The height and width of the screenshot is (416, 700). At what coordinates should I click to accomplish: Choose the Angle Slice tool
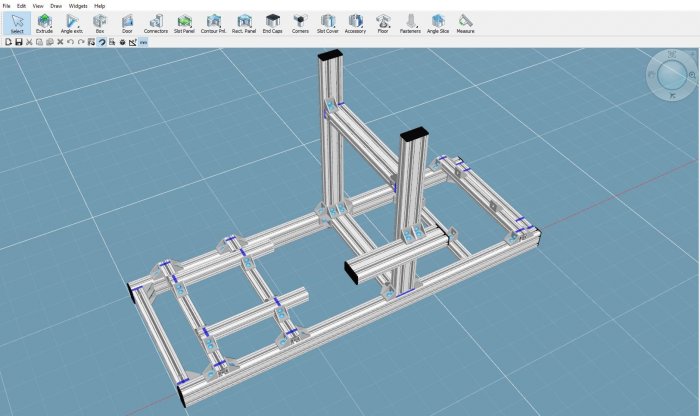click(x=438, y=22)
